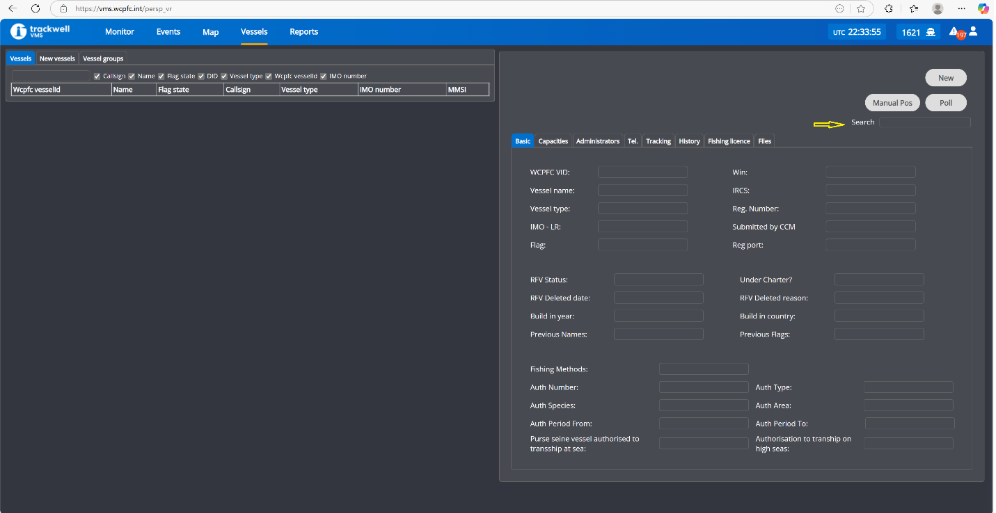Sort by IMO number column header
Viewport: 996px width, 513px height.
[x=402, y=90]
